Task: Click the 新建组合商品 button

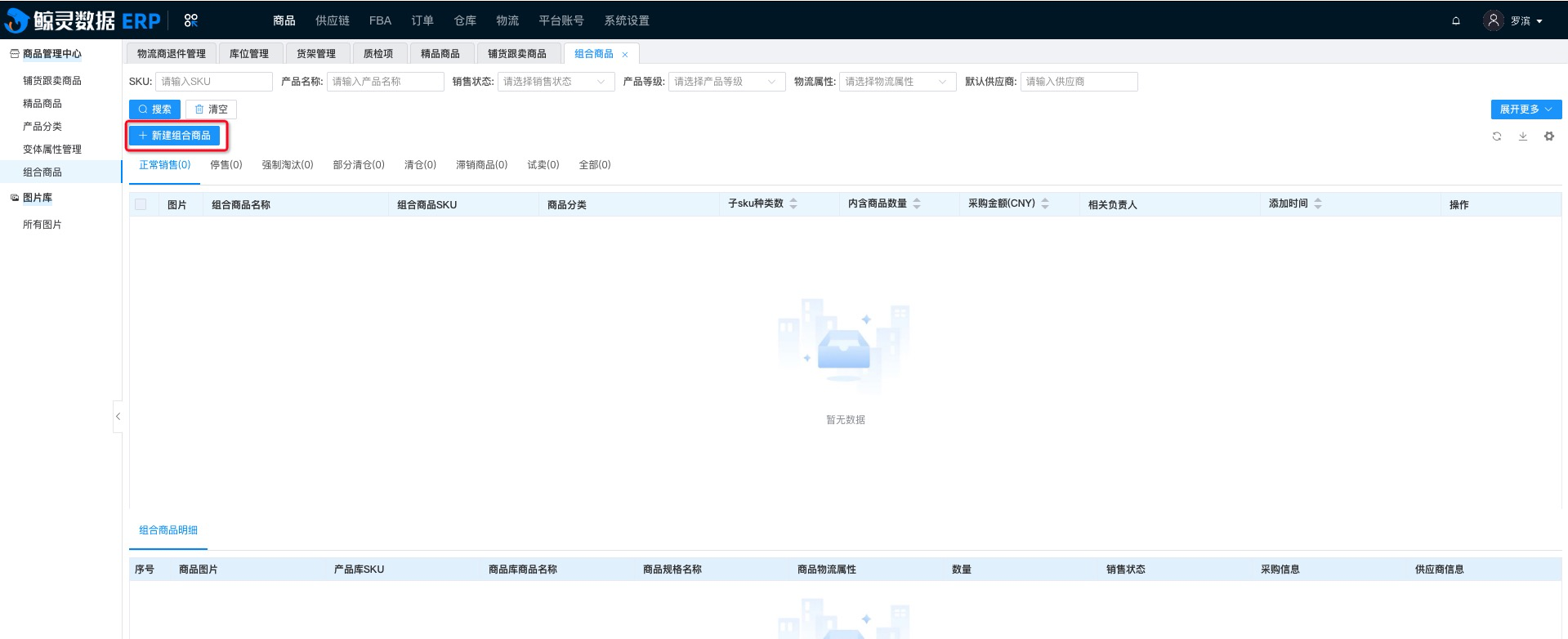Action: click(x=175, y=136)
